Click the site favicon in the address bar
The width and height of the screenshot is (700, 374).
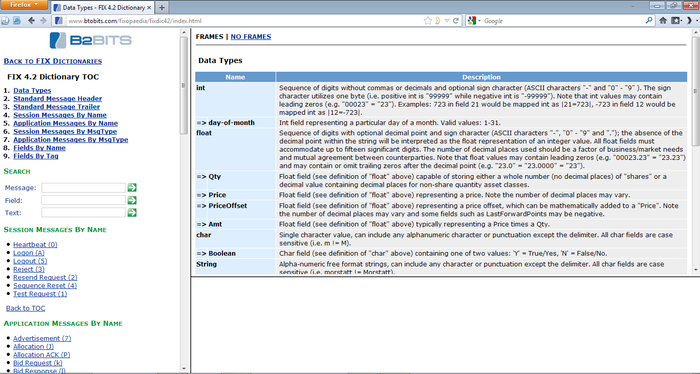58,21
